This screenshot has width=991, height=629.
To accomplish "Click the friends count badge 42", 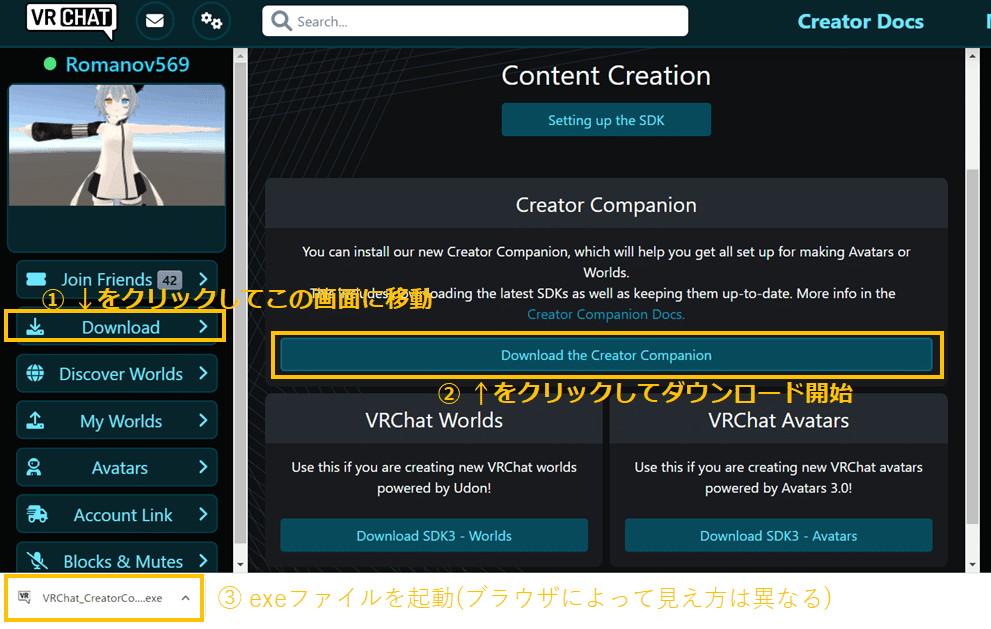I will (x=169, y=279).
